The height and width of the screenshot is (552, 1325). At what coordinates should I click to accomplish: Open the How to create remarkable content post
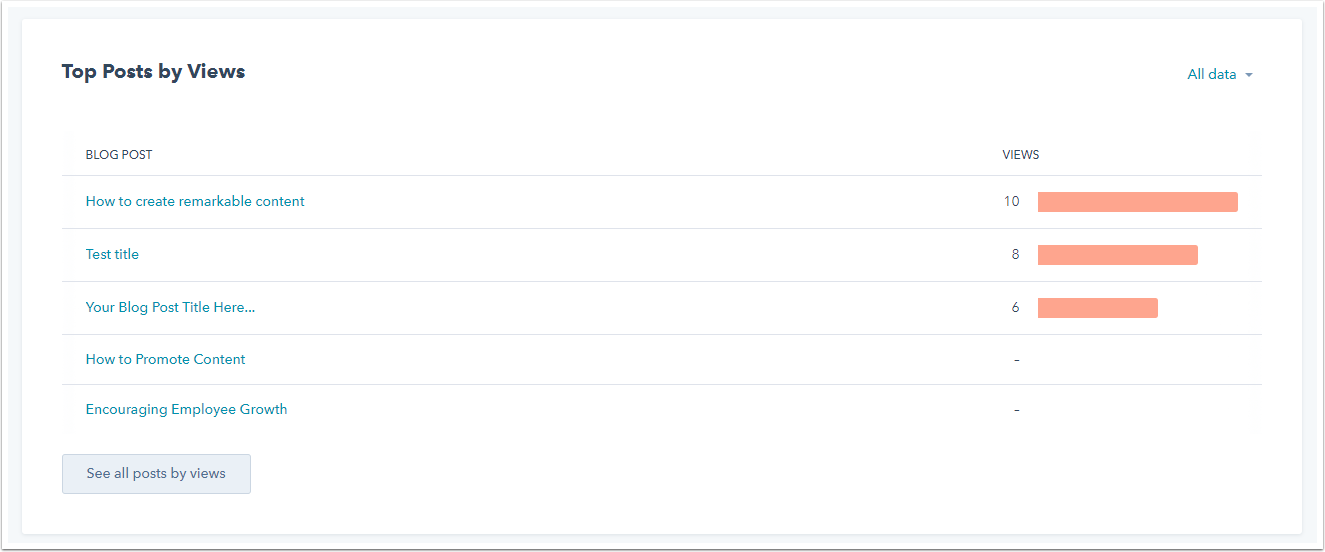[x=195, y=201]
